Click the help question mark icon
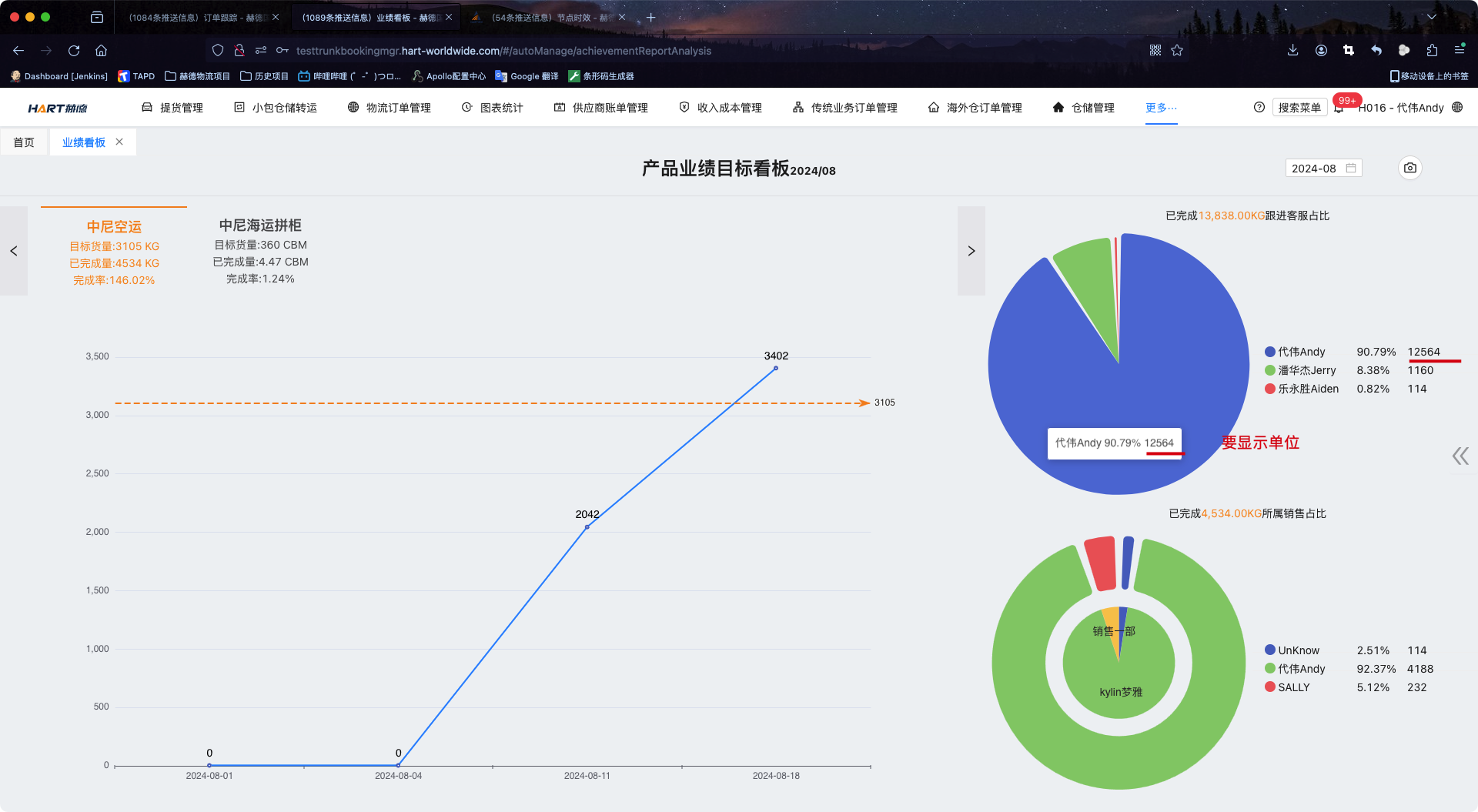Viewport: 1478px width, 812px height. 1259,108
